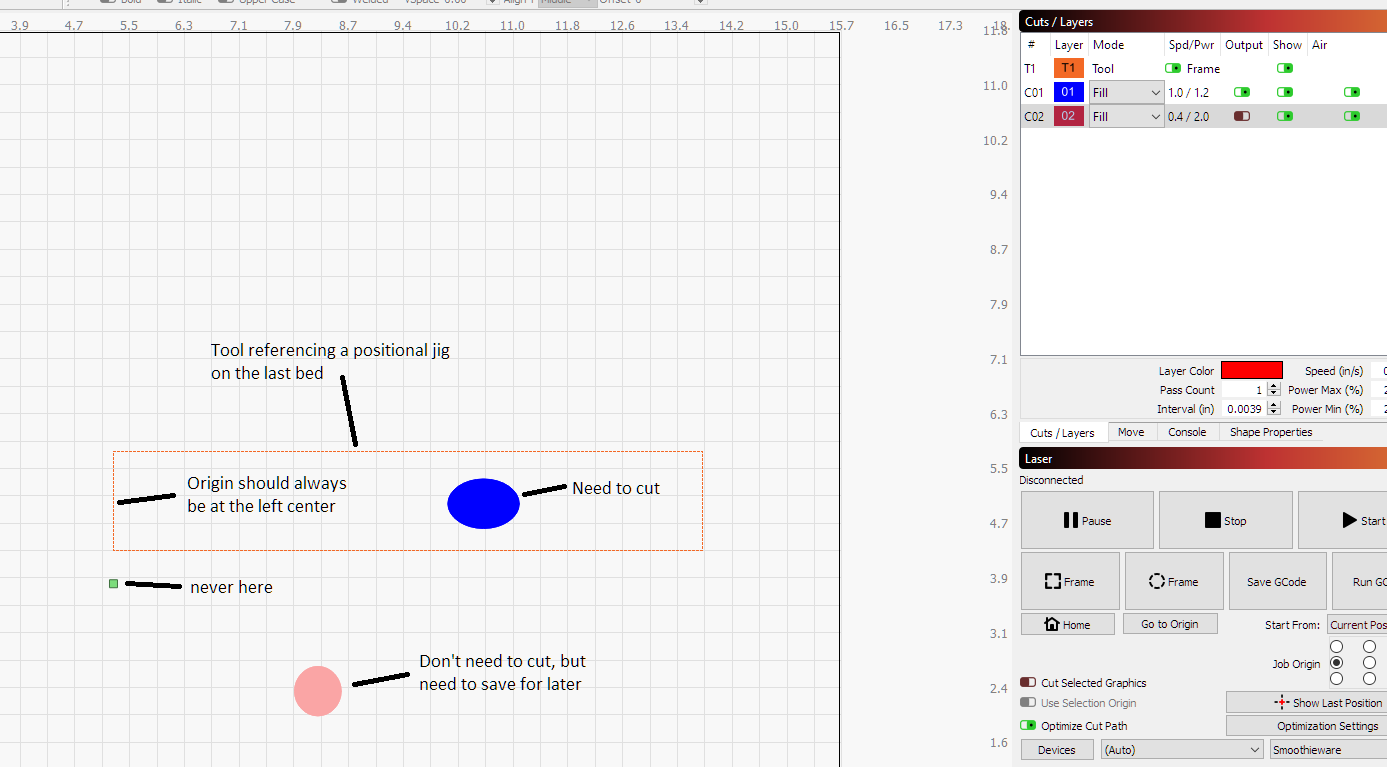The width and height of the screenshot is (1387, 767).
Task: Open the red Layer Color swatch
Action: [1251, 370]
